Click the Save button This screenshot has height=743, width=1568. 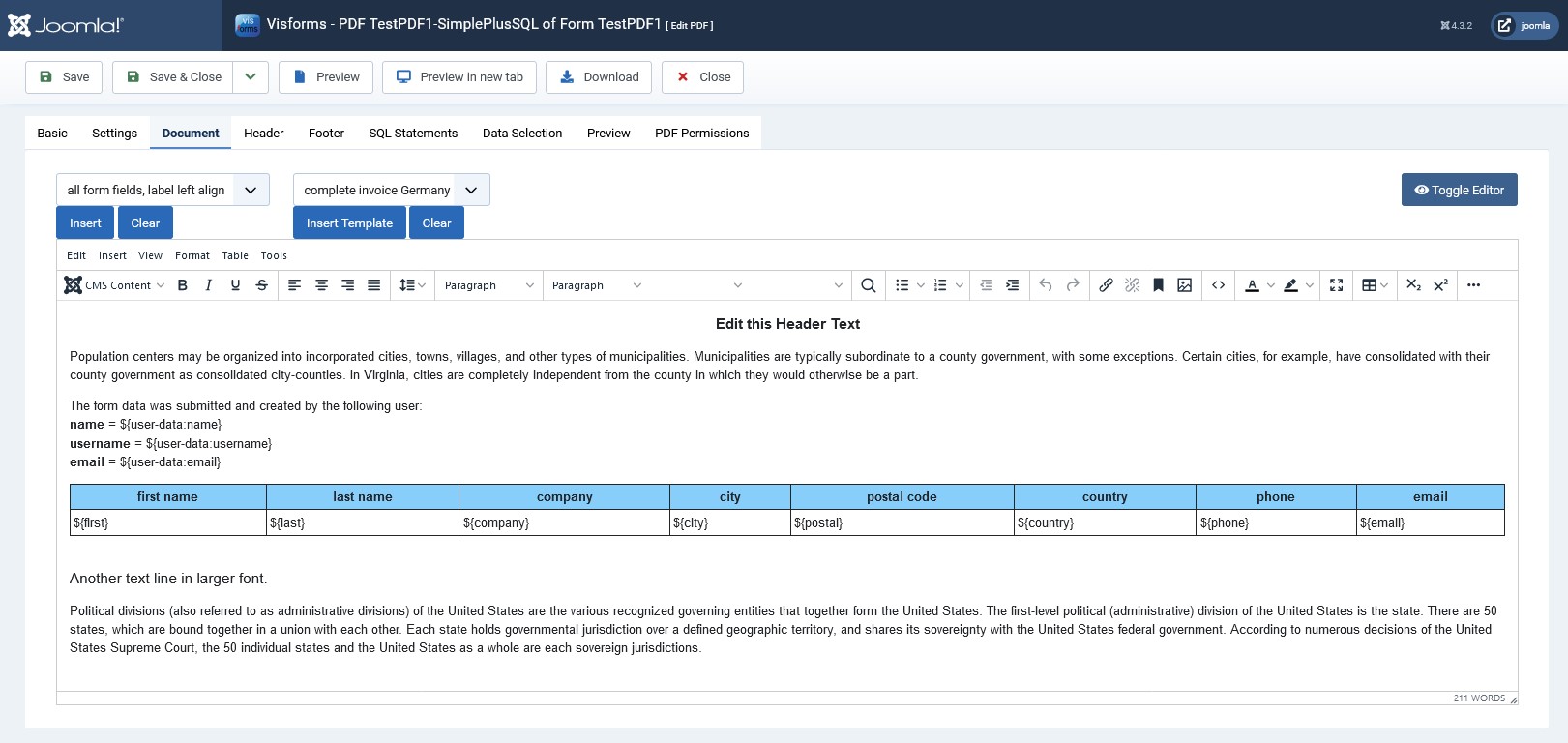64,77
